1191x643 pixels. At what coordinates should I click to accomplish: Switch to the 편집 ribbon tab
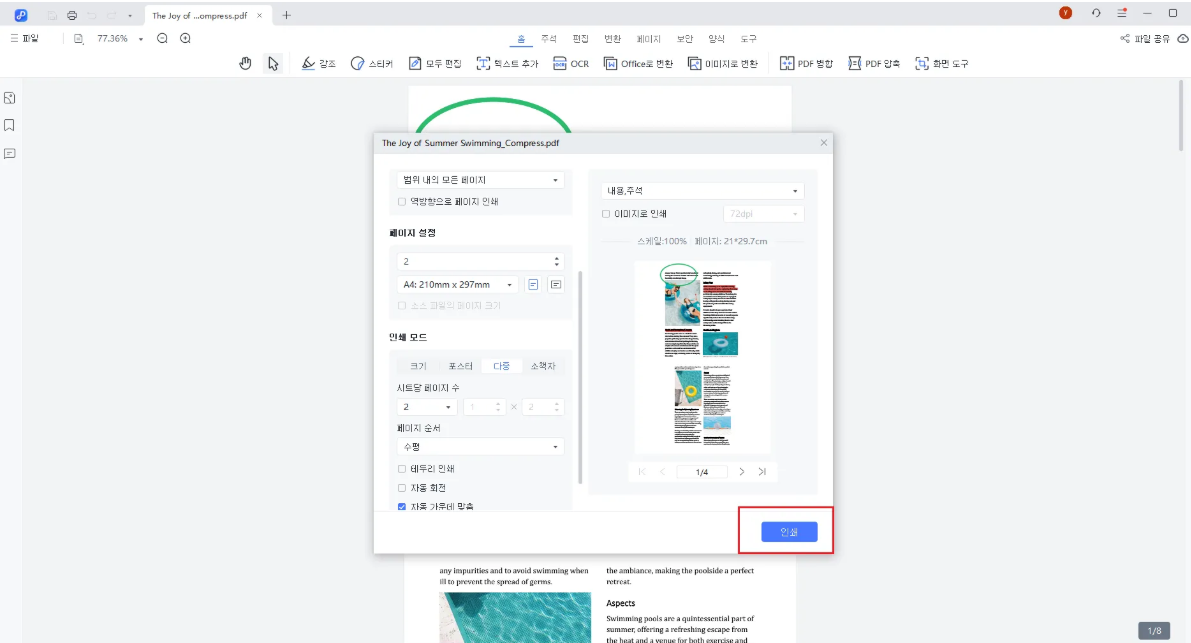point(580,39)
